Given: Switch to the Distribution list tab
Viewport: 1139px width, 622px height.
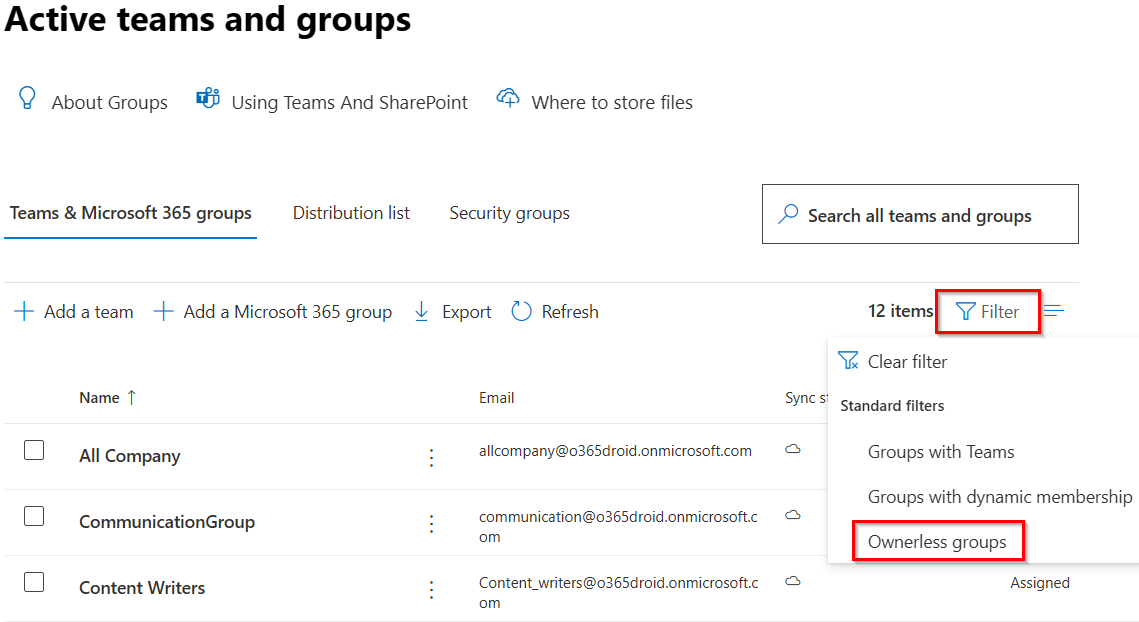Looking at the screenshot, I should coord(351,212).
